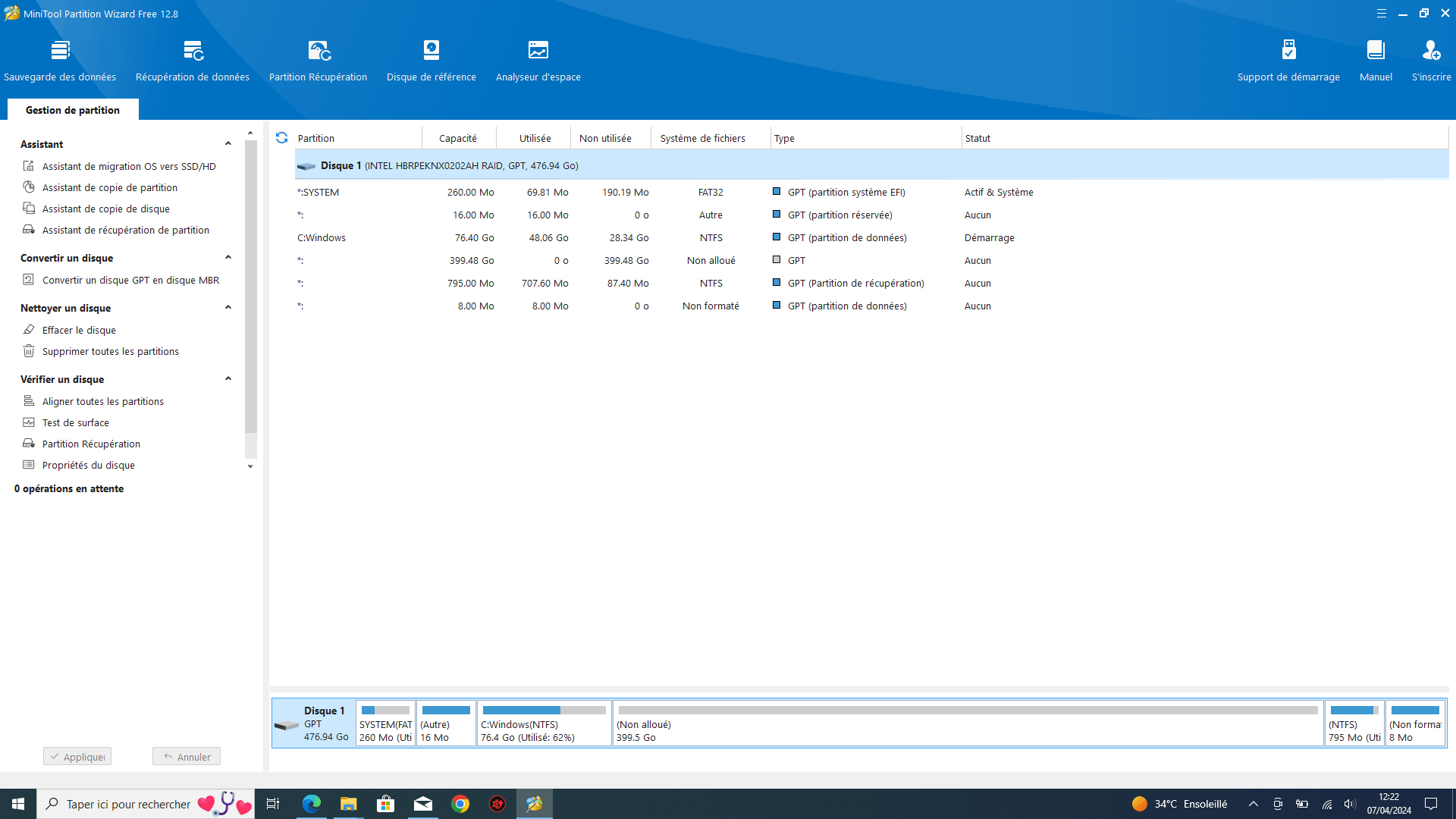Viewport: 1456px width, 819px height.
Task: Open Support de démarrage builder
Action: tap(1288, 61)
